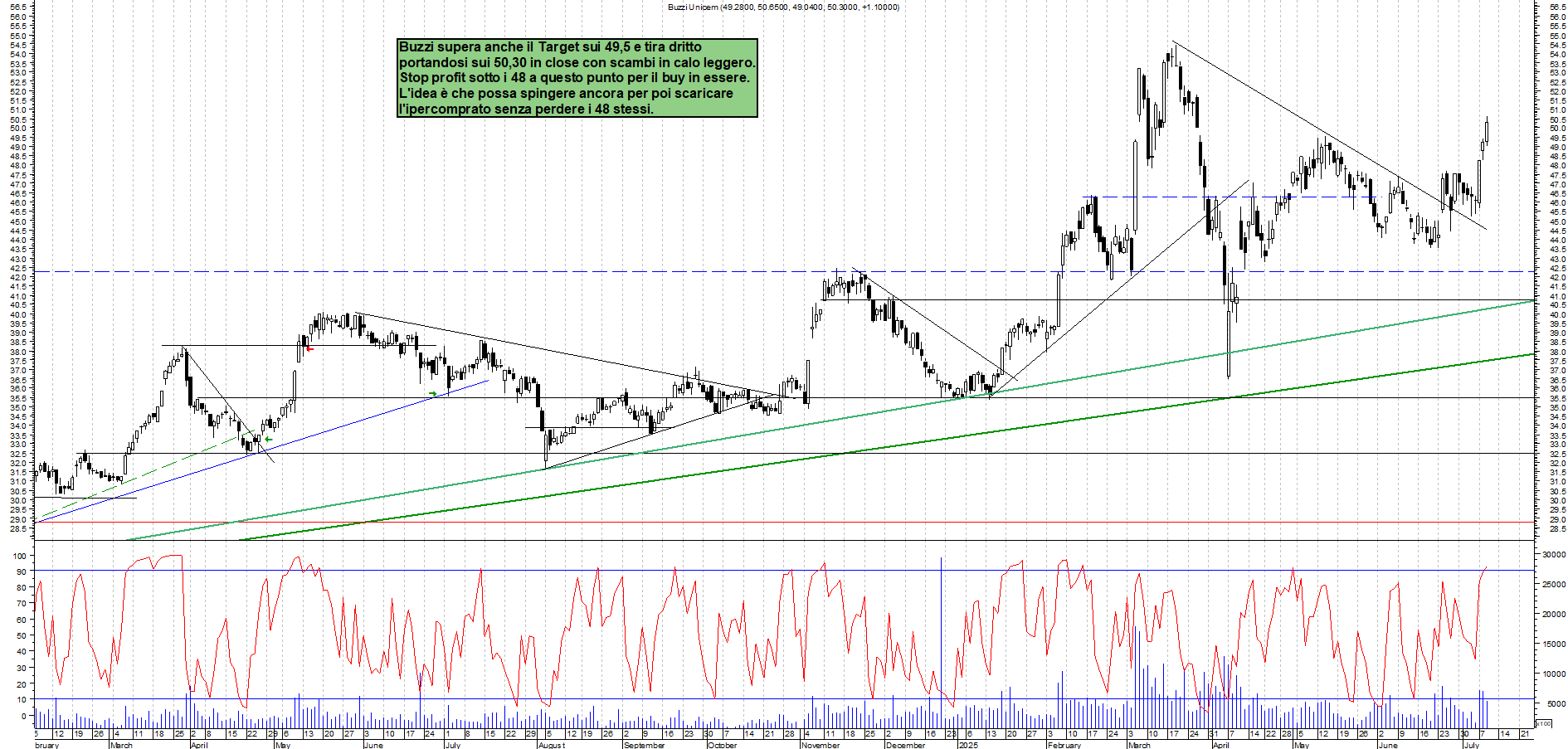Screen dimensions: 1568x749
Task: Click the 10000 volume scale label
Action: pyautogui.click(x=1553, y=674)
